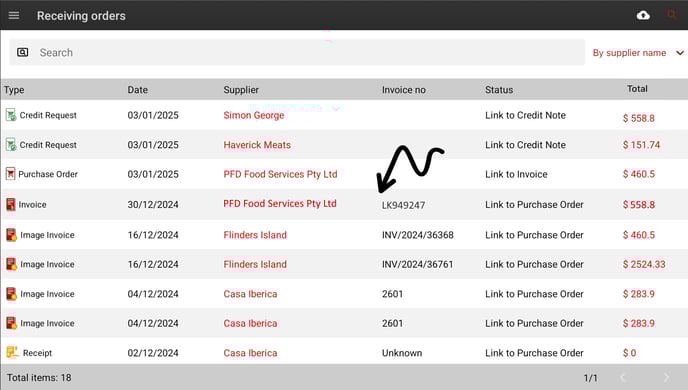Viewport: 688px width, 390px height.
Task: Click the Receipt type label
Action: tap(37, 353)
